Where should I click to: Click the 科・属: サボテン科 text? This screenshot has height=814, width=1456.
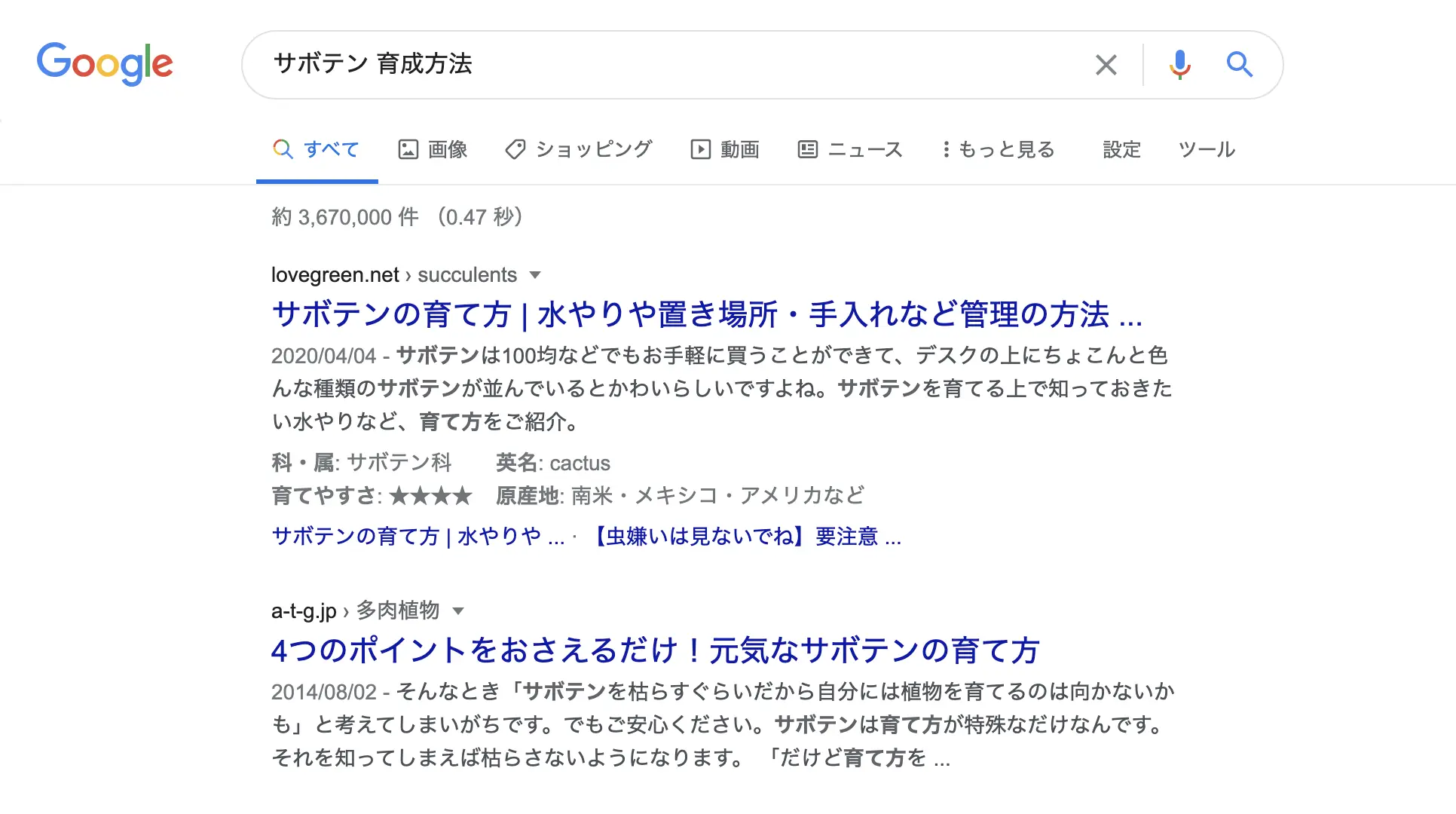pos(362,462)
